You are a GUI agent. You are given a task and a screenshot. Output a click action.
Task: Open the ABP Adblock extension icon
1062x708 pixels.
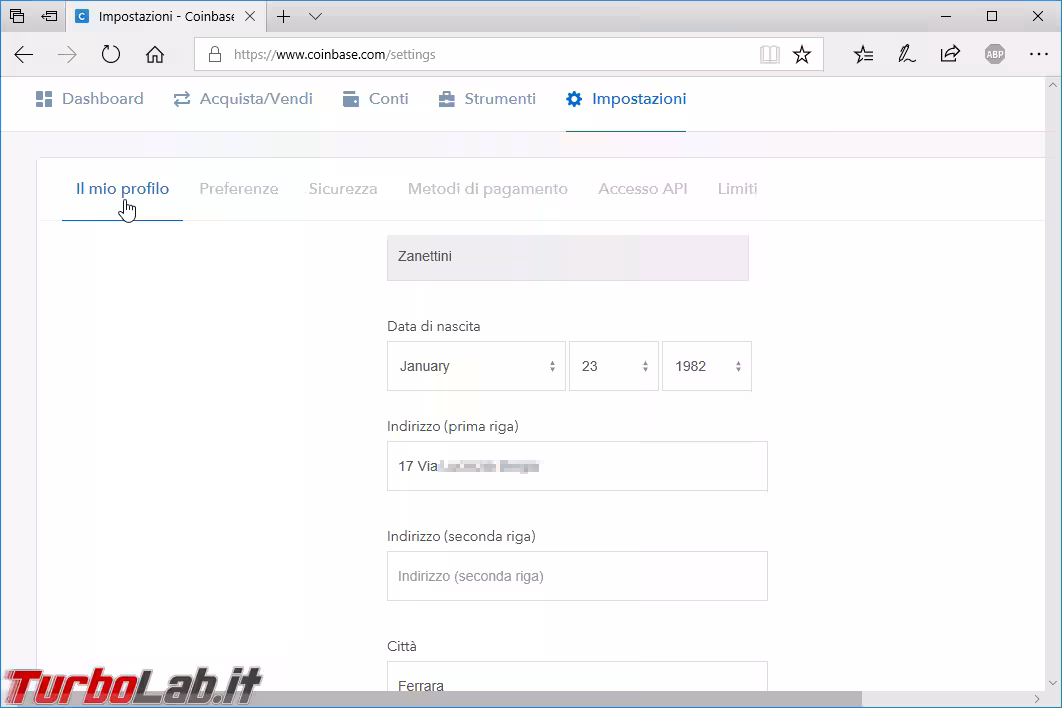click(x=994, y=55)
